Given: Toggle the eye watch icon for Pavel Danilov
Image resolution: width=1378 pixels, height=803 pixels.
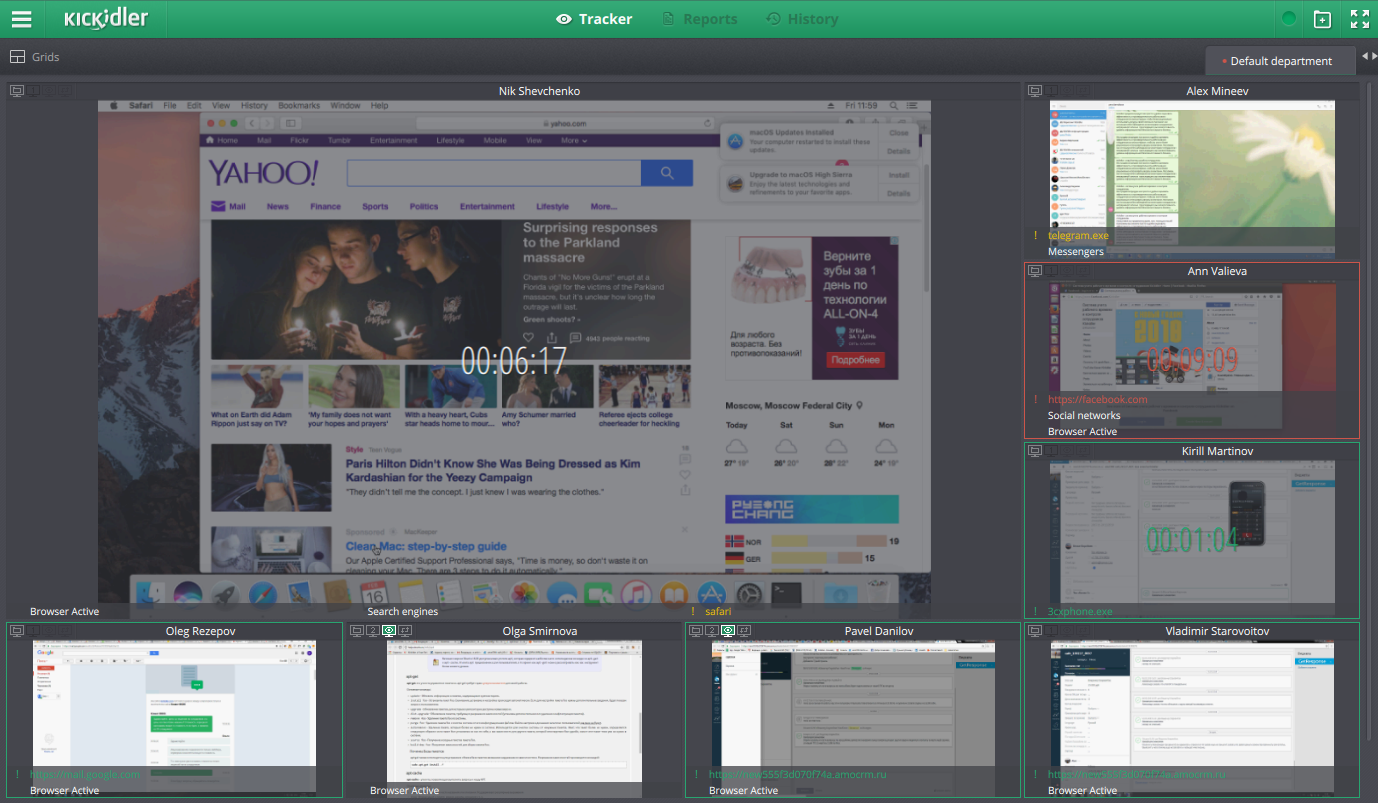Looking at the screenshot, I should point(728,631).
